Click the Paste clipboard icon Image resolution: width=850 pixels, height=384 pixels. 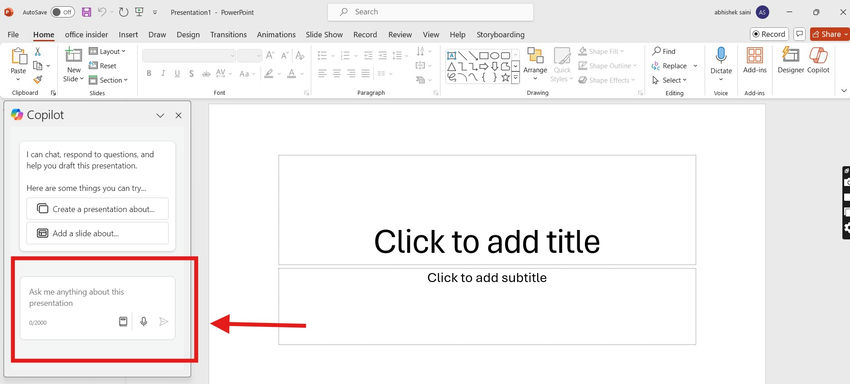[x=19, y=56]
